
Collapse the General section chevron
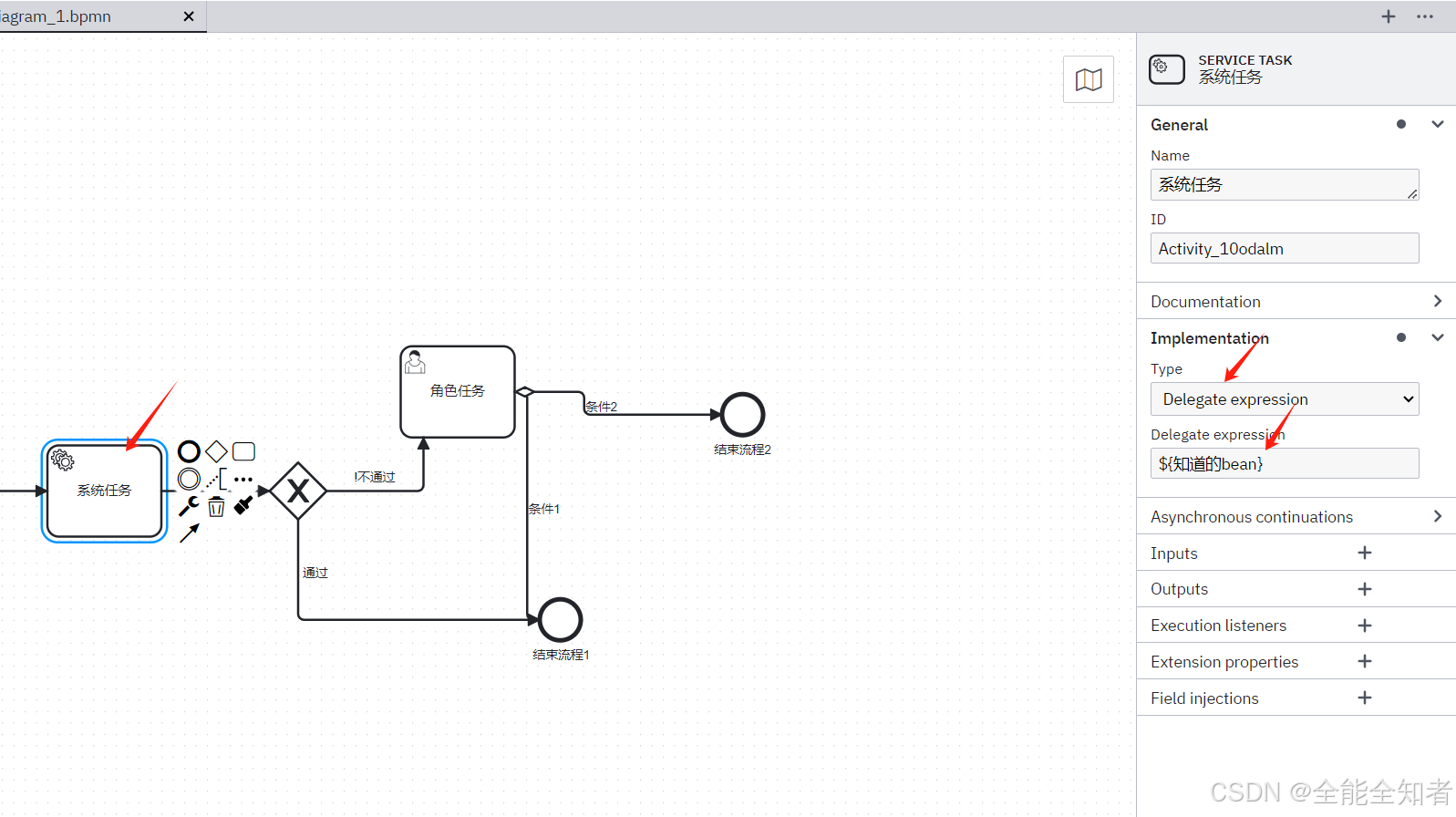click(x=1438, y=124)
